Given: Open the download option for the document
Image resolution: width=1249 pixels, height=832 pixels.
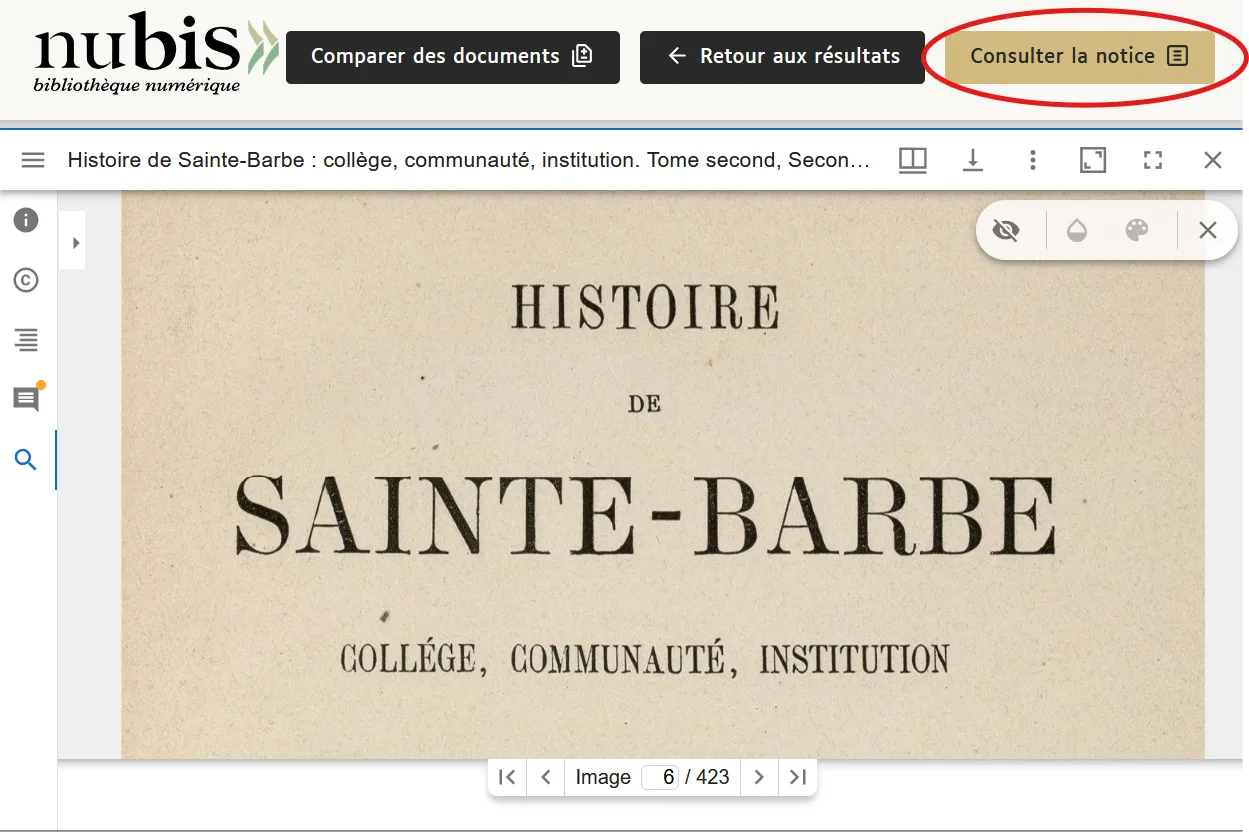Looking at the screenshot, I should [972, 159].
